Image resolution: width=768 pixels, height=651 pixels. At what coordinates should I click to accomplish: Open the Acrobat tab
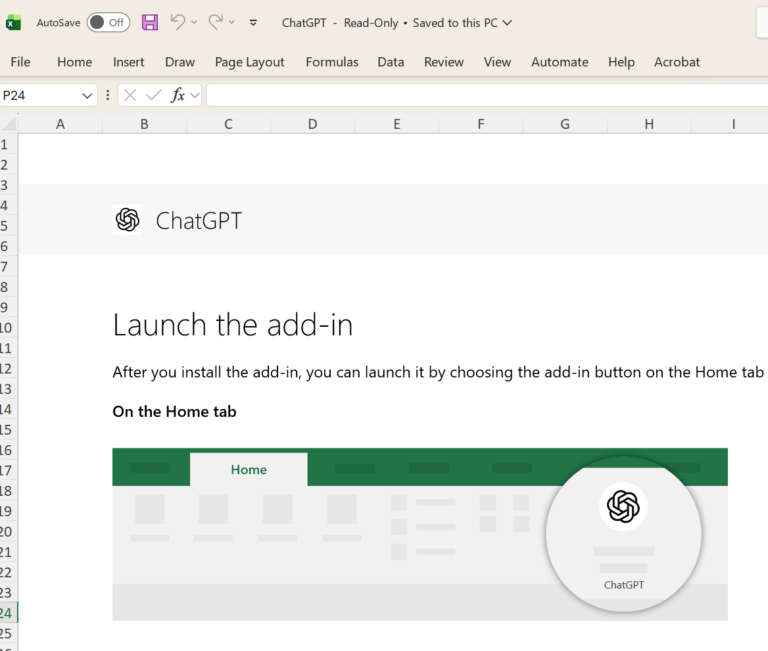tap(677, 62)
